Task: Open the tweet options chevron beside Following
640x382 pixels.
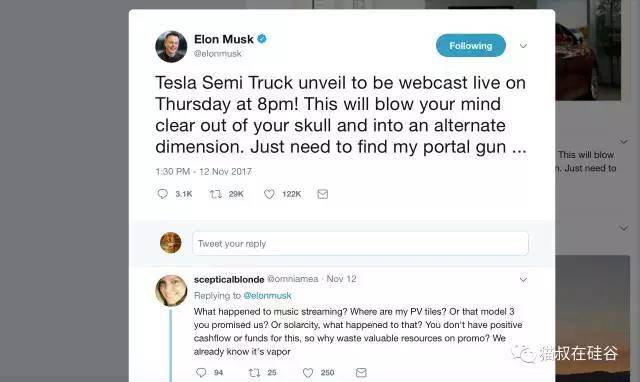Action: pyautogui.click(x=523, y=46)
